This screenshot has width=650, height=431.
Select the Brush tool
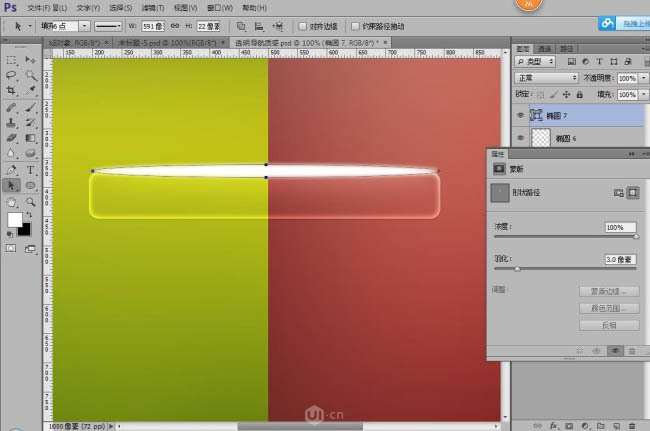[x=30, y=107]
